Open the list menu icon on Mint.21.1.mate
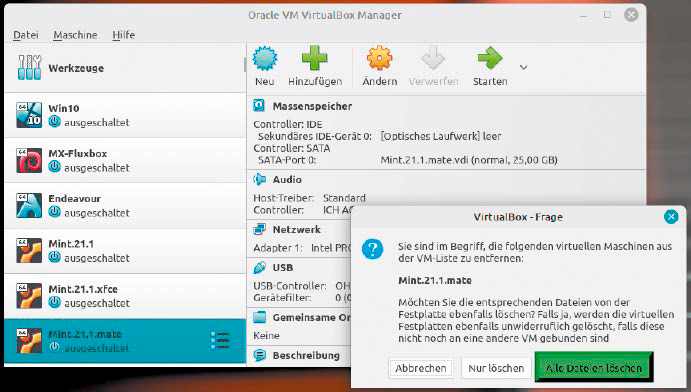 pos(219,340)
